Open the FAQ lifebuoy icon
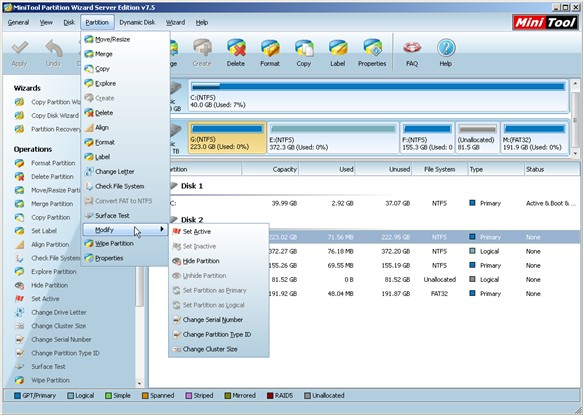Screen dimensions: 584x416 click(x=412, y=48)
